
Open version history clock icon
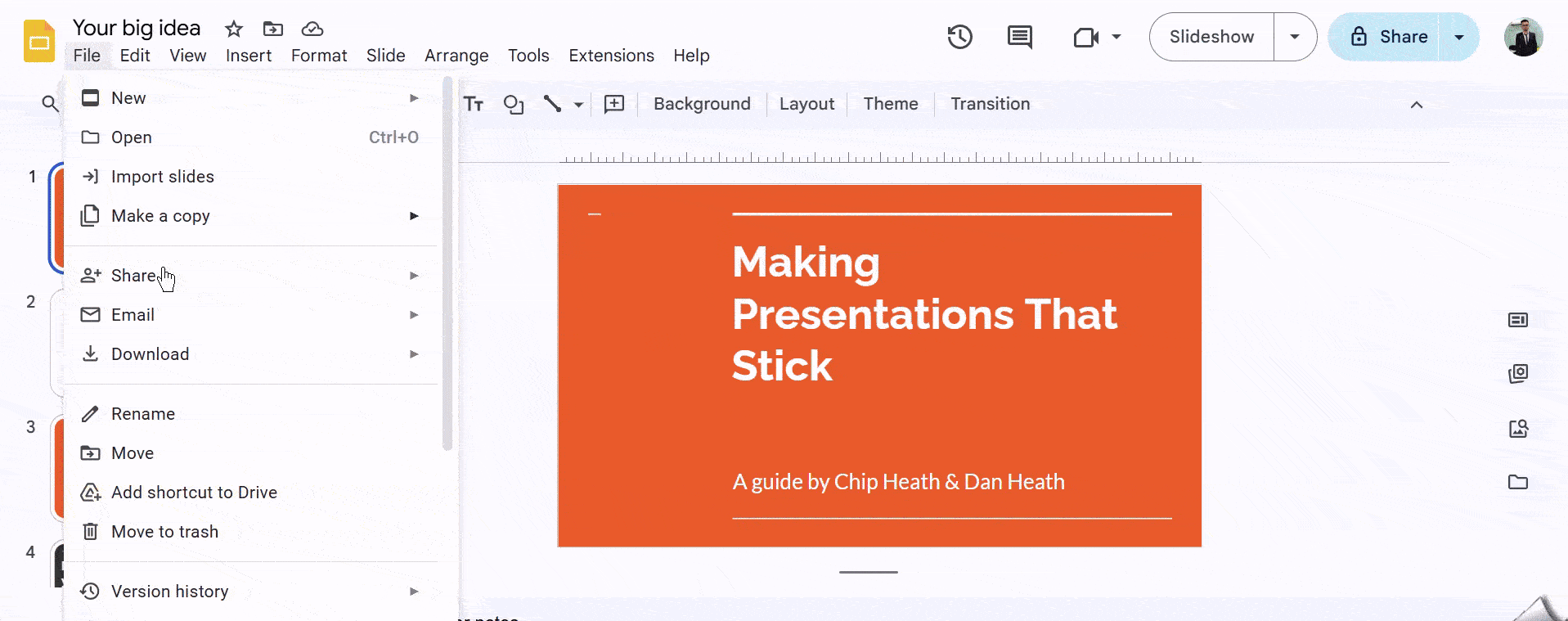coord(959,37)
